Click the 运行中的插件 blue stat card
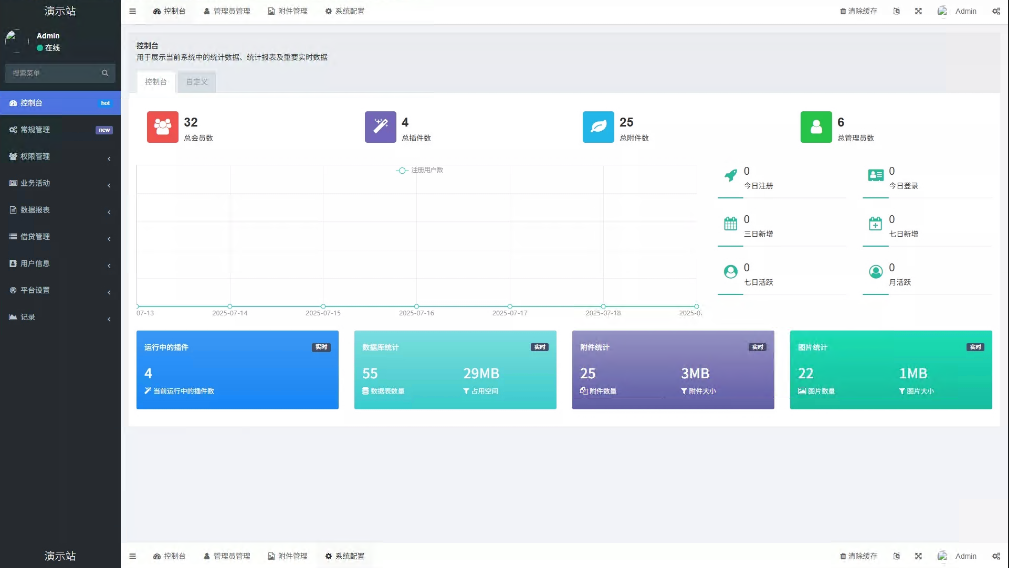 [x=237, y=370]
